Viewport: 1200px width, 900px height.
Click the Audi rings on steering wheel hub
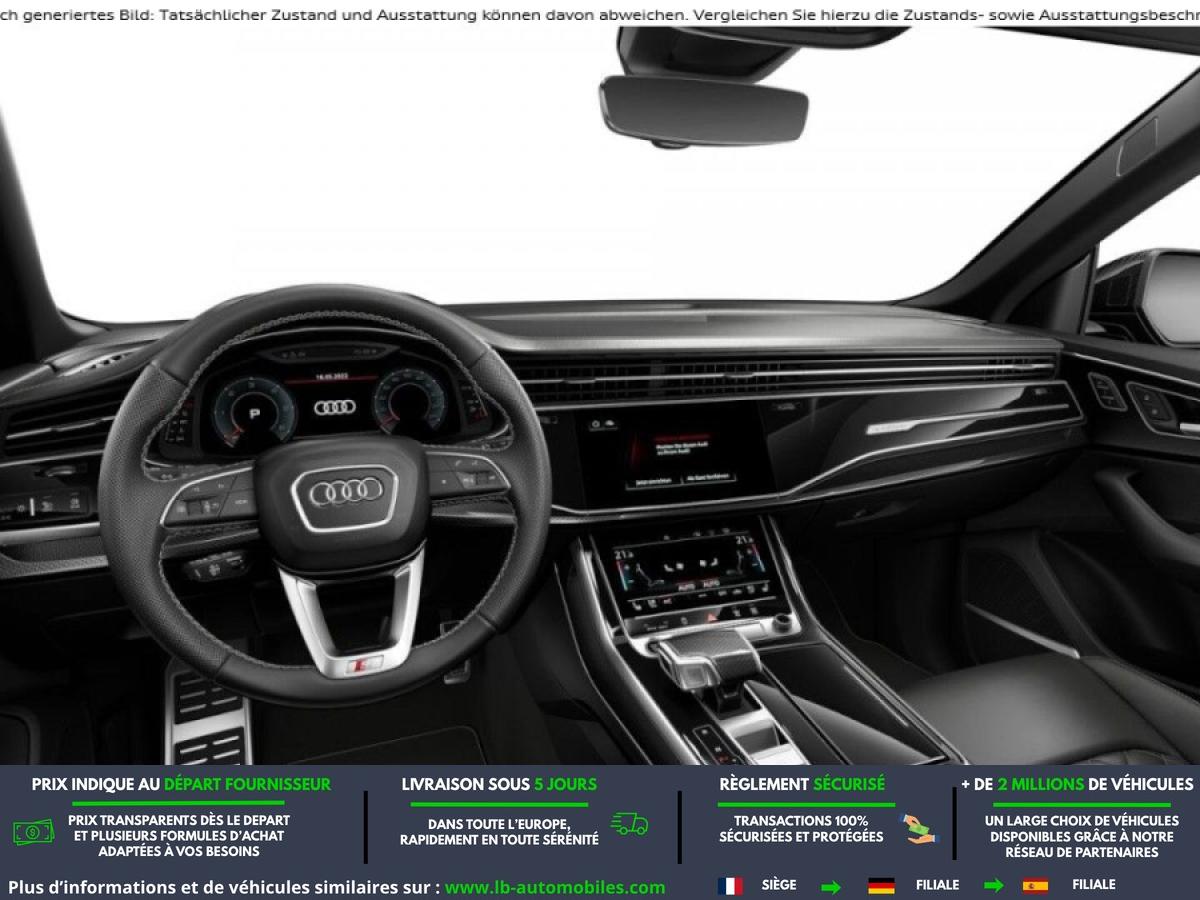click(346, 491)
